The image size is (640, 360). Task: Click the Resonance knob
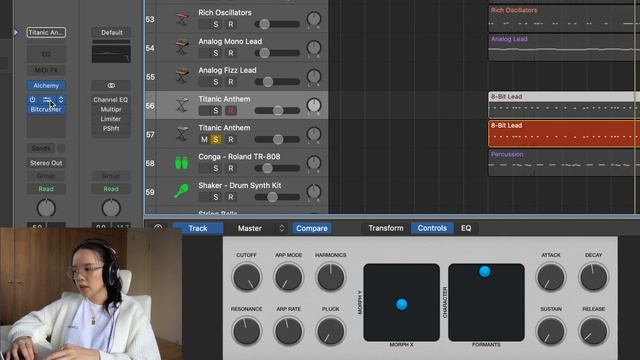247,331
